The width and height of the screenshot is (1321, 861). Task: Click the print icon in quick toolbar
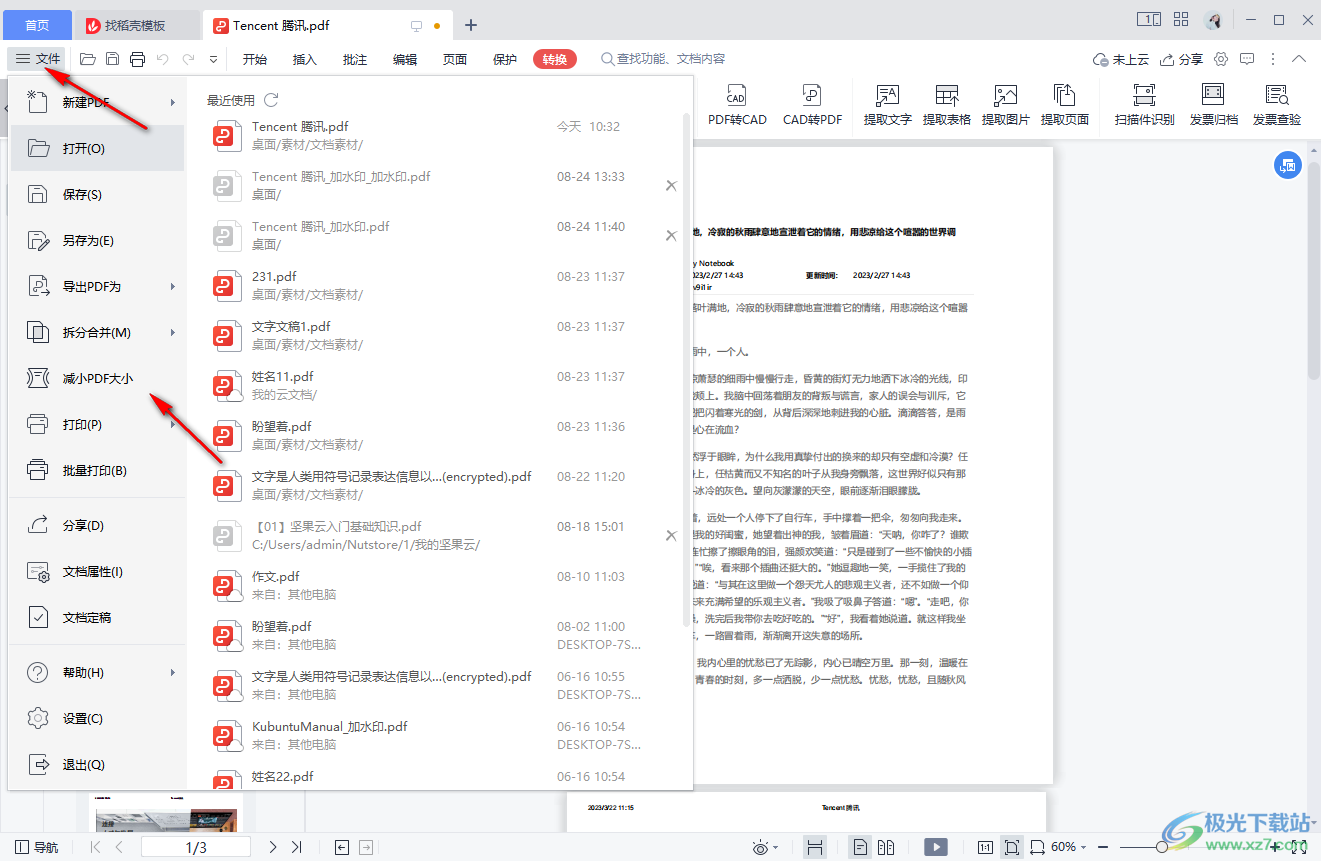pos(137,59)
